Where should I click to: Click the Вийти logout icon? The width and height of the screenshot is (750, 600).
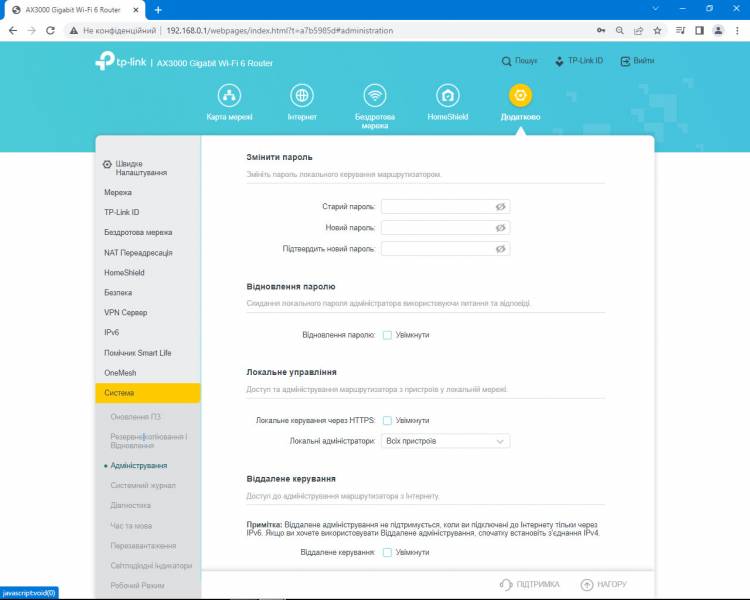[625, 61]
